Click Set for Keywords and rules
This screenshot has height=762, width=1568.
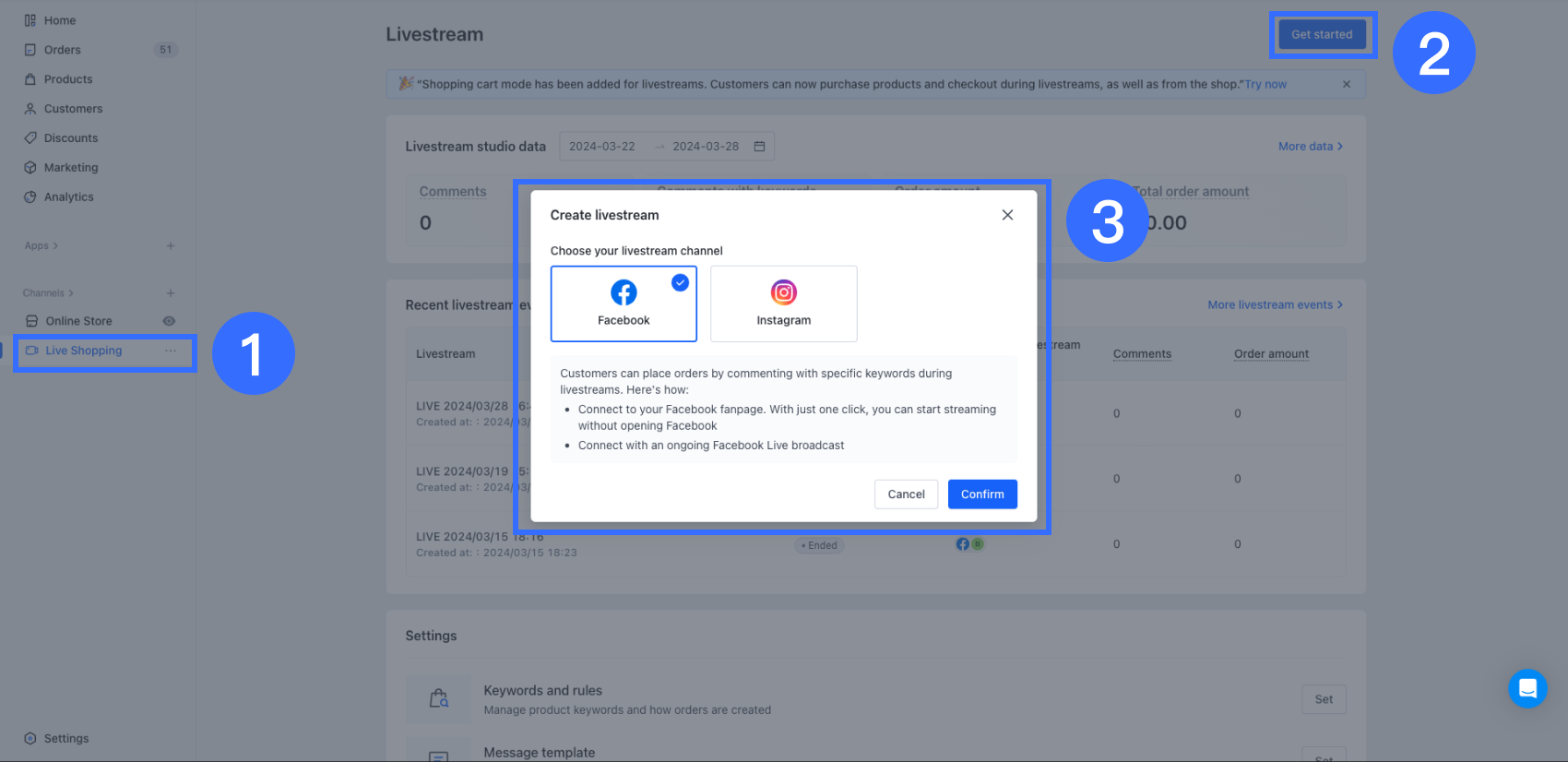point(1324,699)
